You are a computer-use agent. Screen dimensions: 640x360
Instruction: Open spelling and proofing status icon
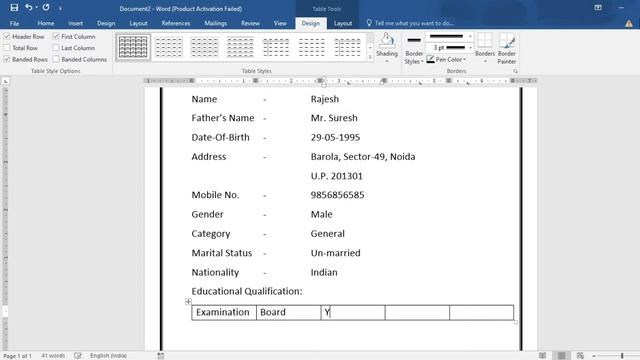(78, 356)
